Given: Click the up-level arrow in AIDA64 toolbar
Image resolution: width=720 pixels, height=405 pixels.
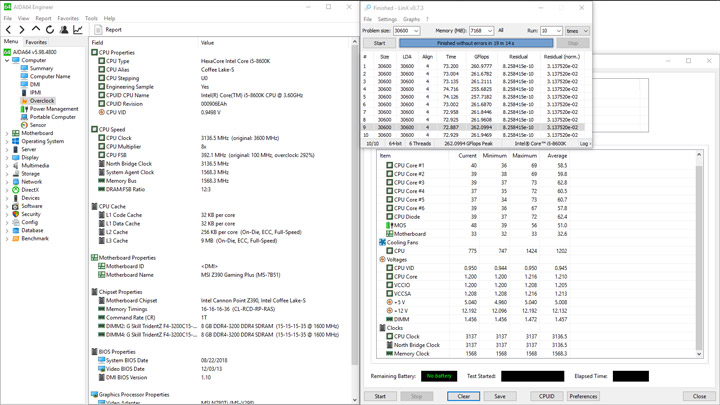Looking at the screenshot, I should pyautogui.click(x=36, y=29).
